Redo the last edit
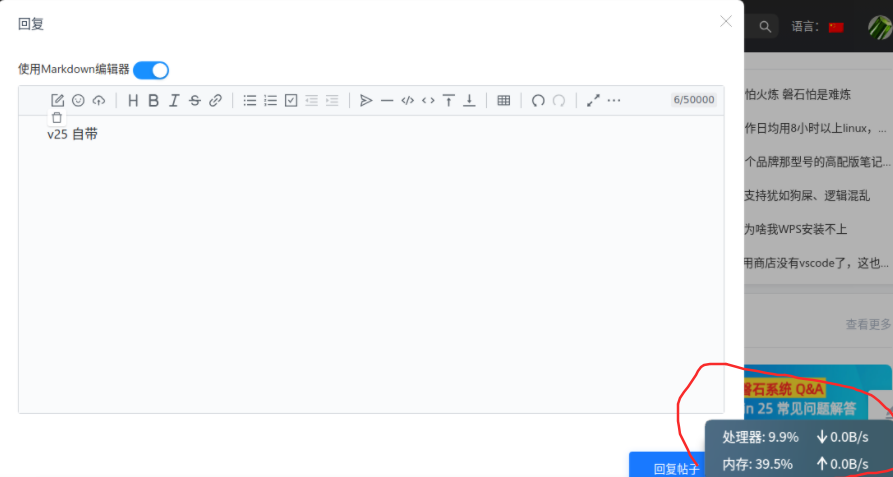 [x=559, y=101]
